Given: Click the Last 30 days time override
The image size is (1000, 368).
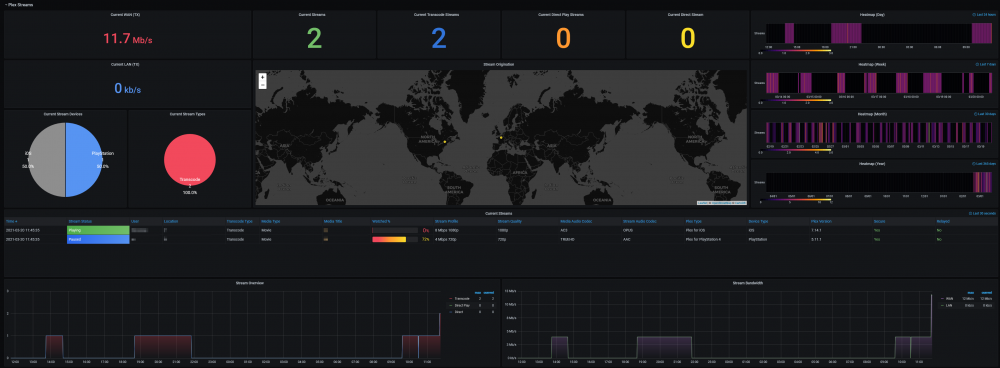Looking at the screenshot, I should click(984, 114).
